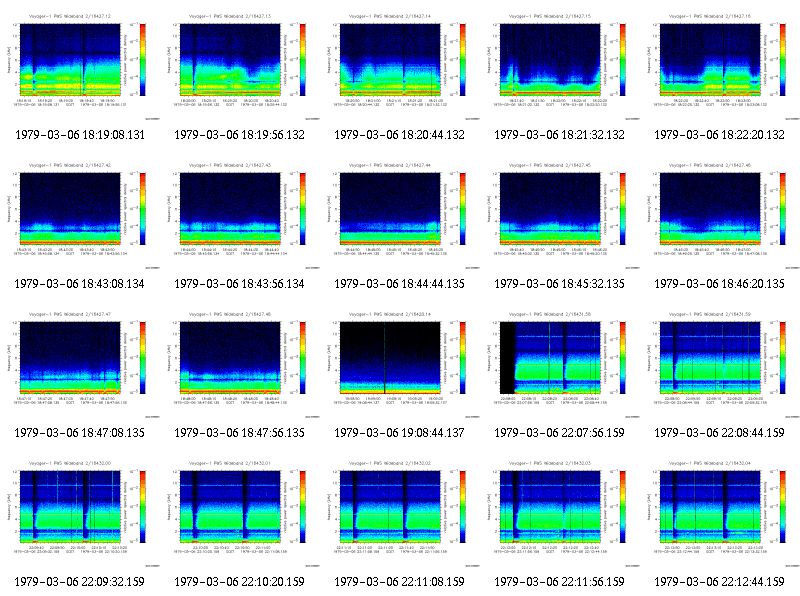This screenshot has width=800, height=596.
Task: Click the caption 1979-03-06 18:47:56.135
Action: coord(240,433)
